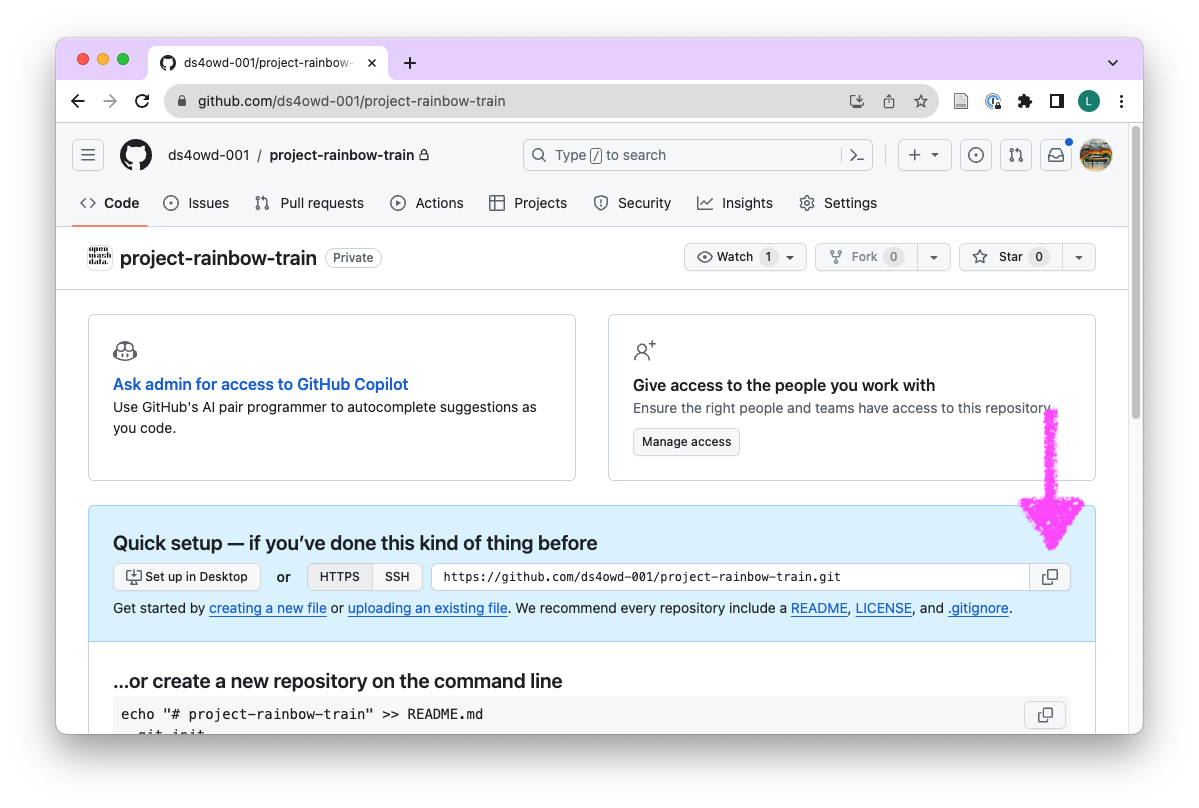Copy the command line setup code block

1045,715
